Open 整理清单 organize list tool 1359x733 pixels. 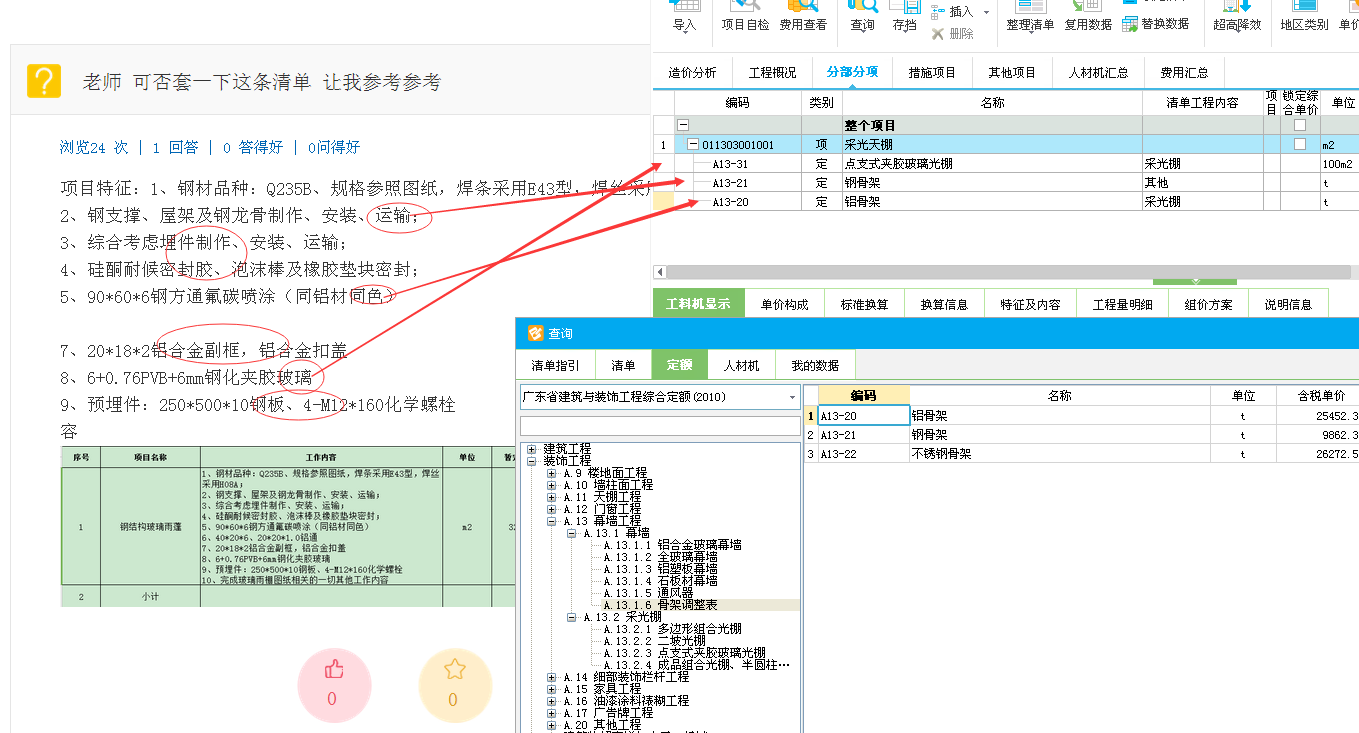point(1030,17)
